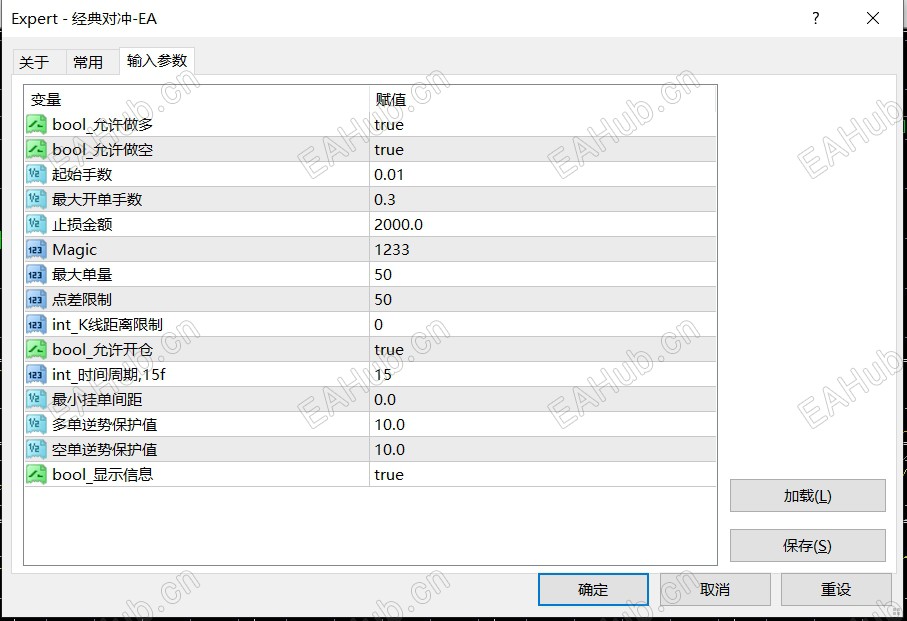
Task: Click the icon beside 最大开单手数
Action: click(x=36, y=199)
